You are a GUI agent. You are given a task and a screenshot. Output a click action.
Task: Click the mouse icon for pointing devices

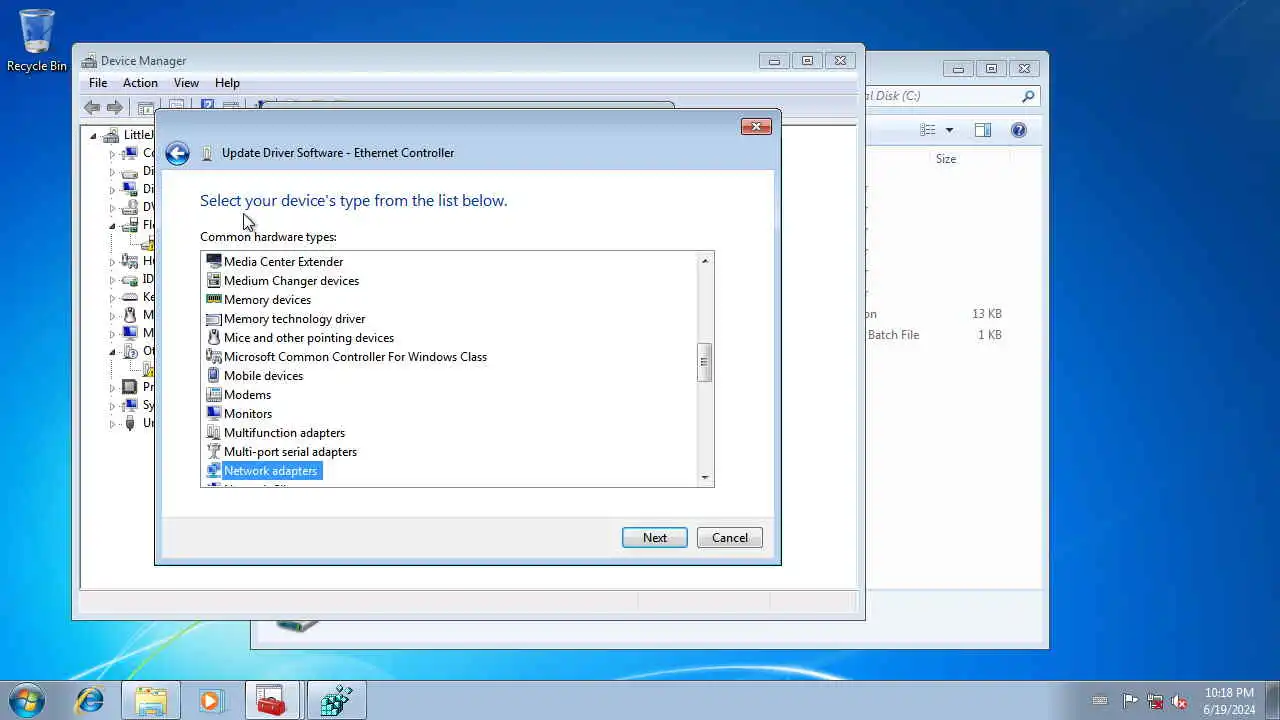pyautogui.click(x=213, y=338)
